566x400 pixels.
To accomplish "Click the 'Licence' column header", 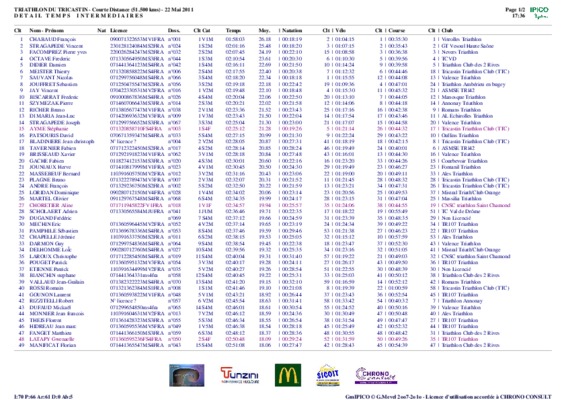I will [119, 30].
